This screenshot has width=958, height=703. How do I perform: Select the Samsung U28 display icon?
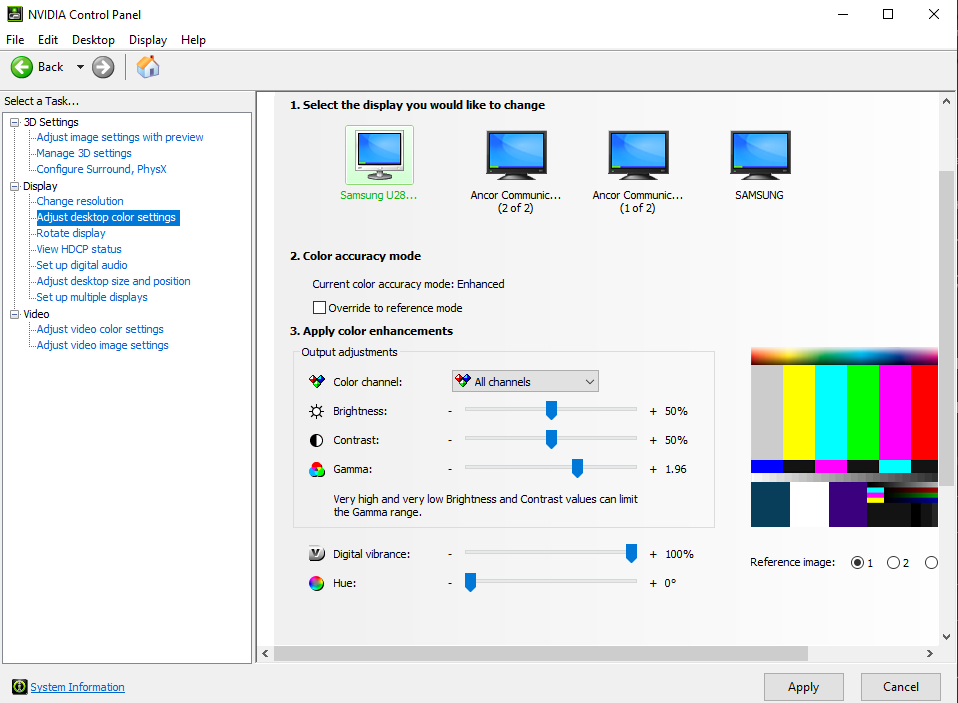click(379, 155)
